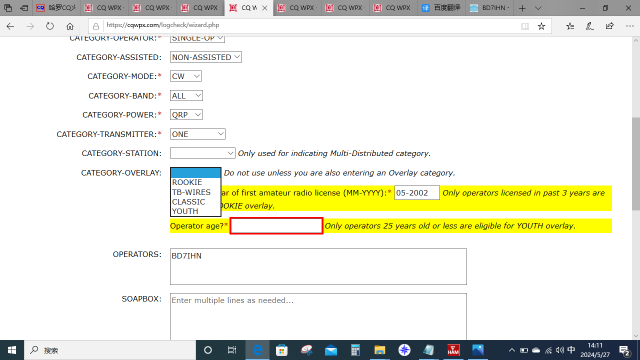Open browser settings and more menu
The image size is (640, 360).
click(630, 27)
